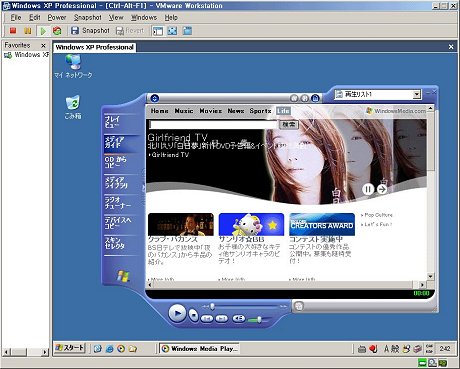Open the Help menu
460x369 pixels.
coord(171,17)
